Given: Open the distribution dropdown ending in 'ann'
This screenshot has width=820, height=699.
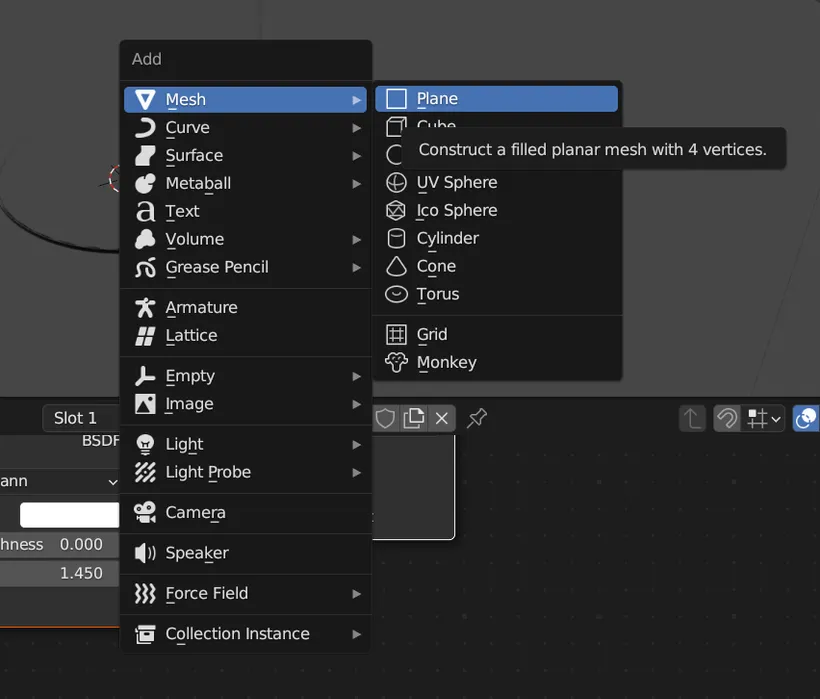Looking at the screenshot, I should click(59, 481).
